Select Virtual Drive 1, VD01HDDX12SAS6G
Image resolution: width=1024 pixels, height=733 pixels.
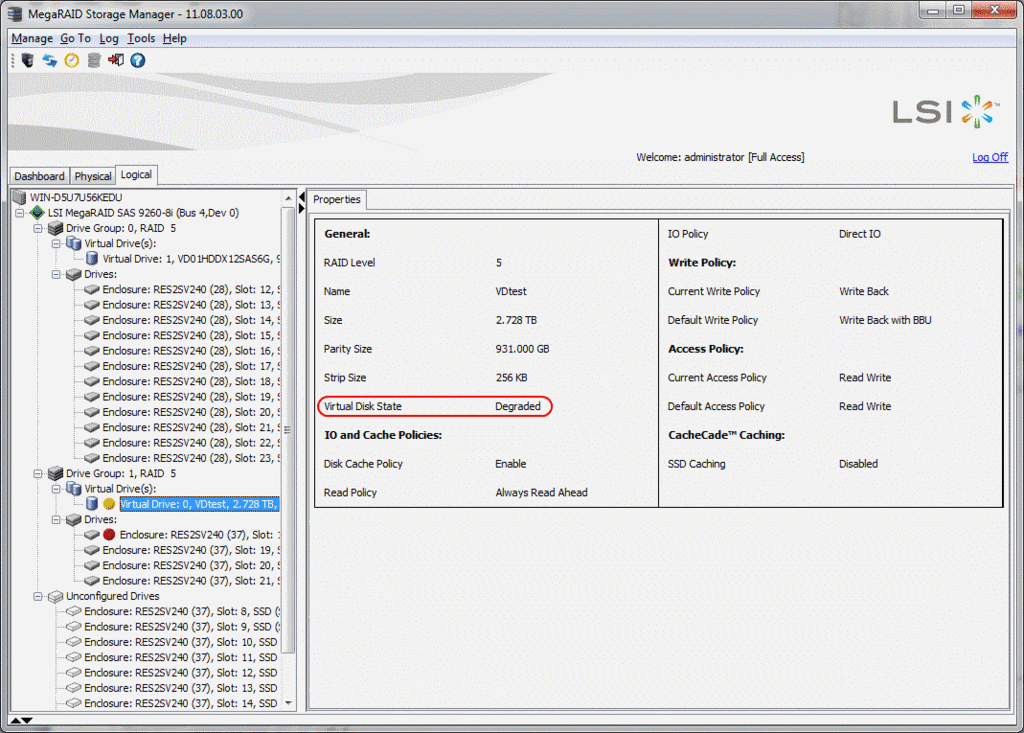[191, 259]
